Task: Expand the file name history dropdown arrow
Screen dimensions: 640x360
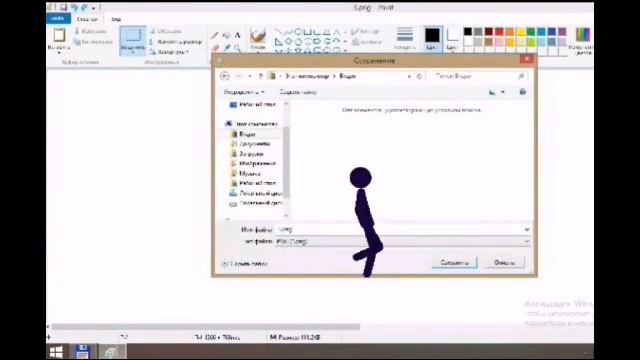Action: pos(527,230)
